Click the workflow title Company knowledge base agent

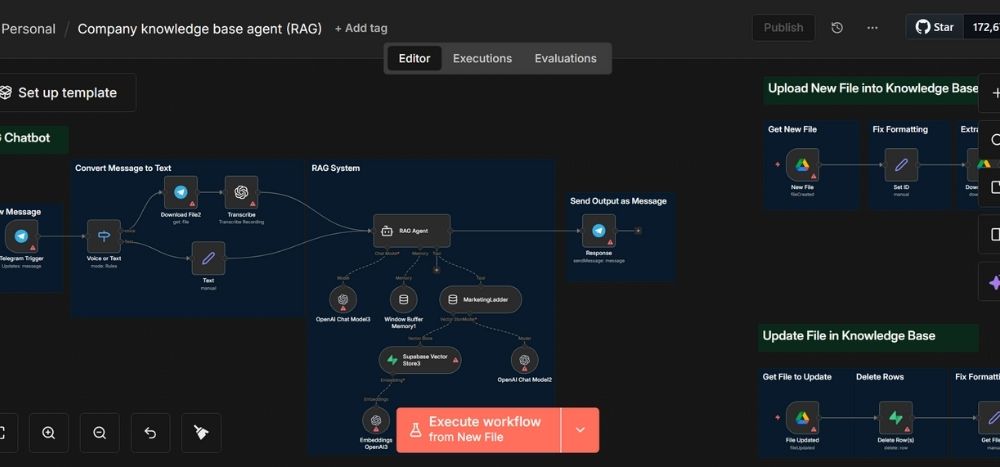pos(200,29)
